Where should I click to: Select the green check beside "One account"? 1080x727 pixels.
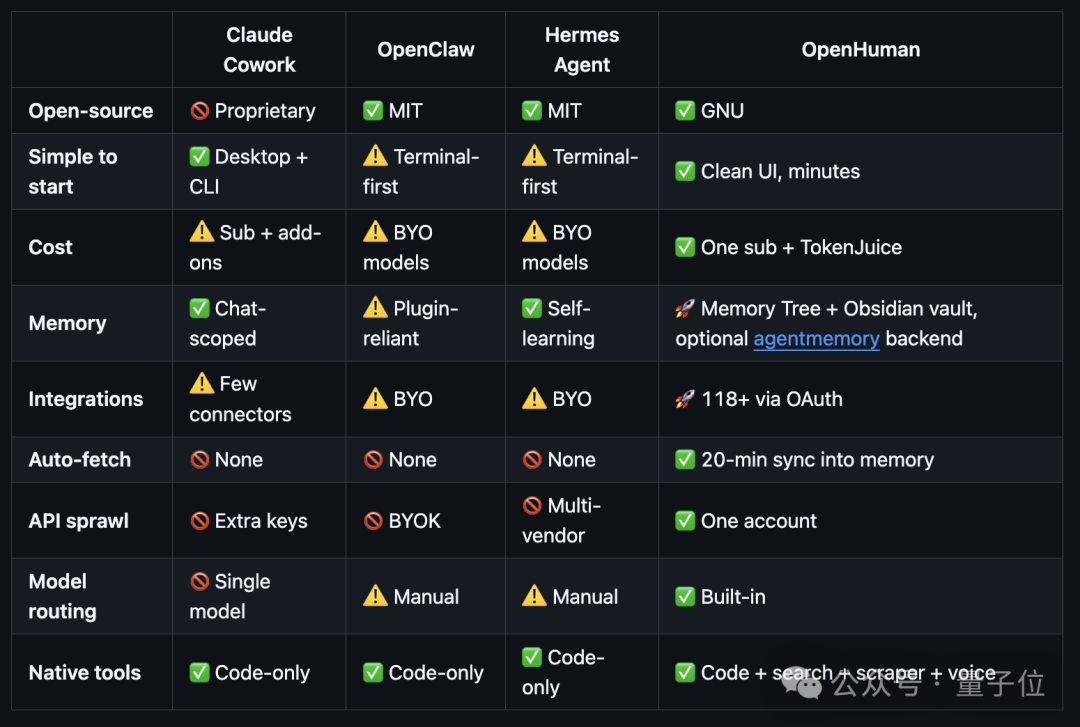coord(685,521)
